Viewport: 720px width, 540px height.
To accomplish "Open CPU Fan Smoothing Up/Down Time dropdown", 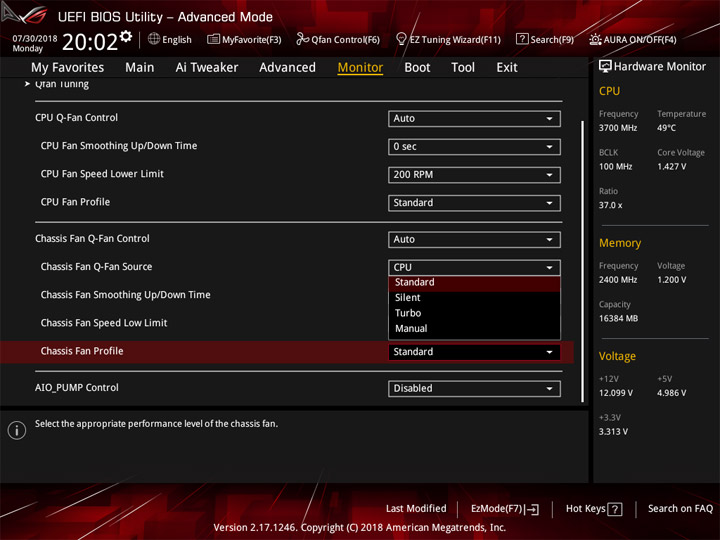I will click(x=474, y=146).
